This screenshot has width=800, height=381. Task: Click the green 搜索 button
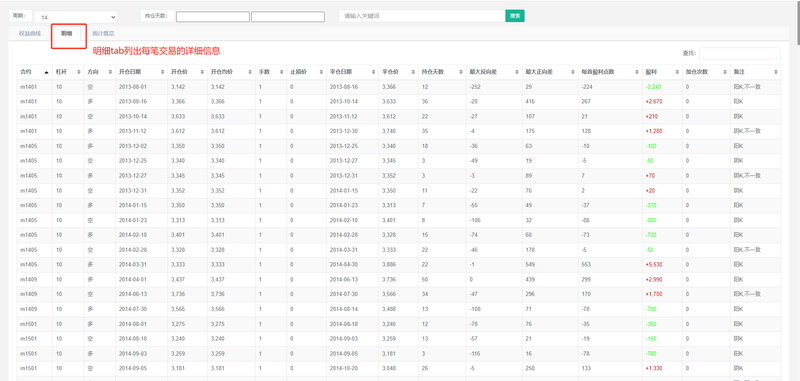[515, 16]
